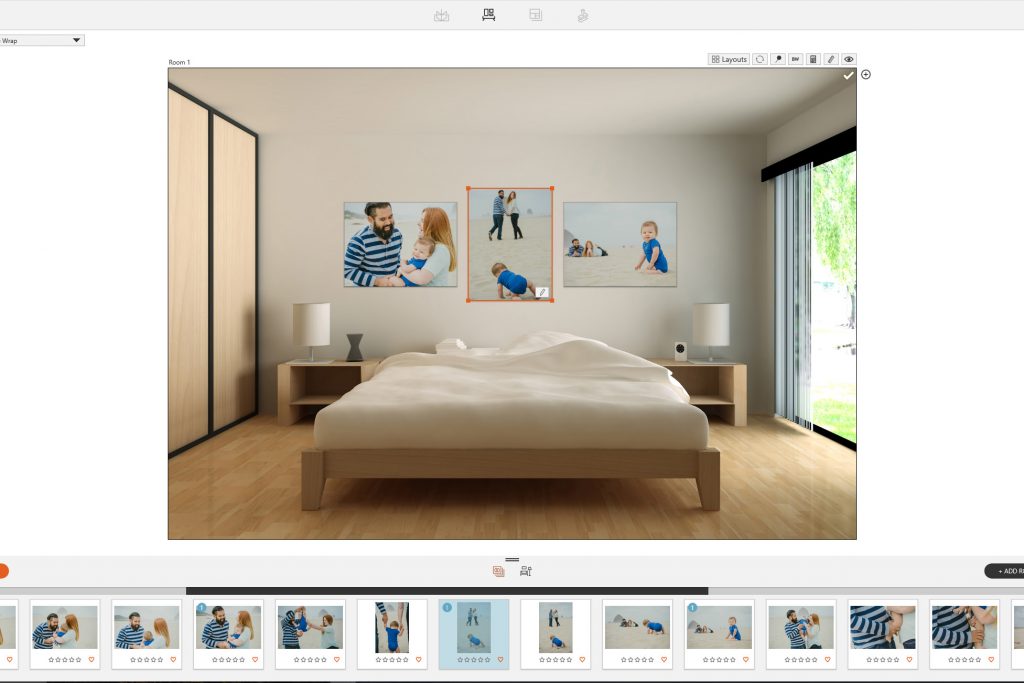The width and height of the screenshot is (1024, 683).
Task: Click the white checkmark on the room image
Action: (848, 76)
